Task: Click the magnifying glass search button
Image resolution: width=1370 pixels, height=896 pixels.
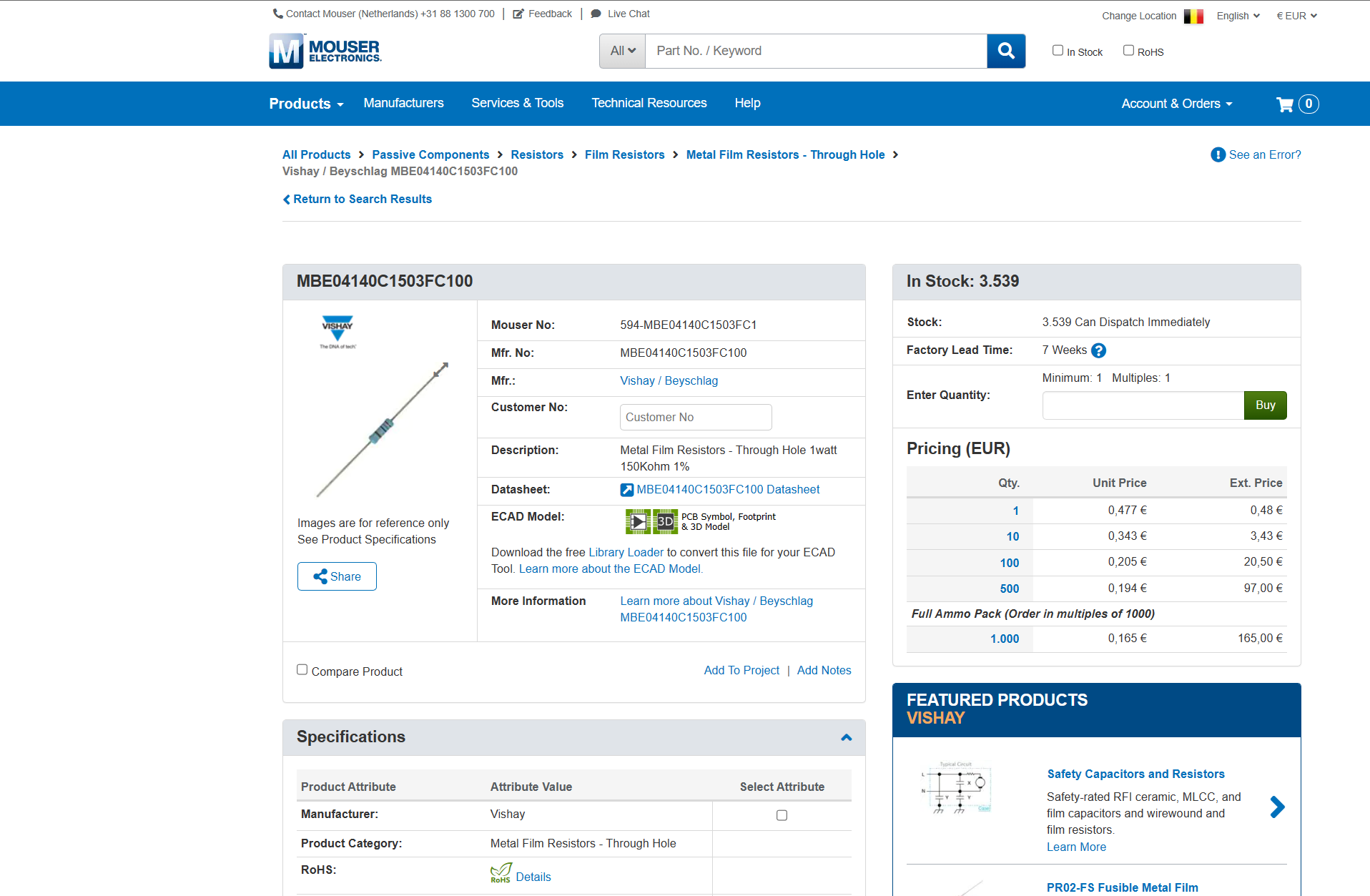Action: tap(1006, 51)
